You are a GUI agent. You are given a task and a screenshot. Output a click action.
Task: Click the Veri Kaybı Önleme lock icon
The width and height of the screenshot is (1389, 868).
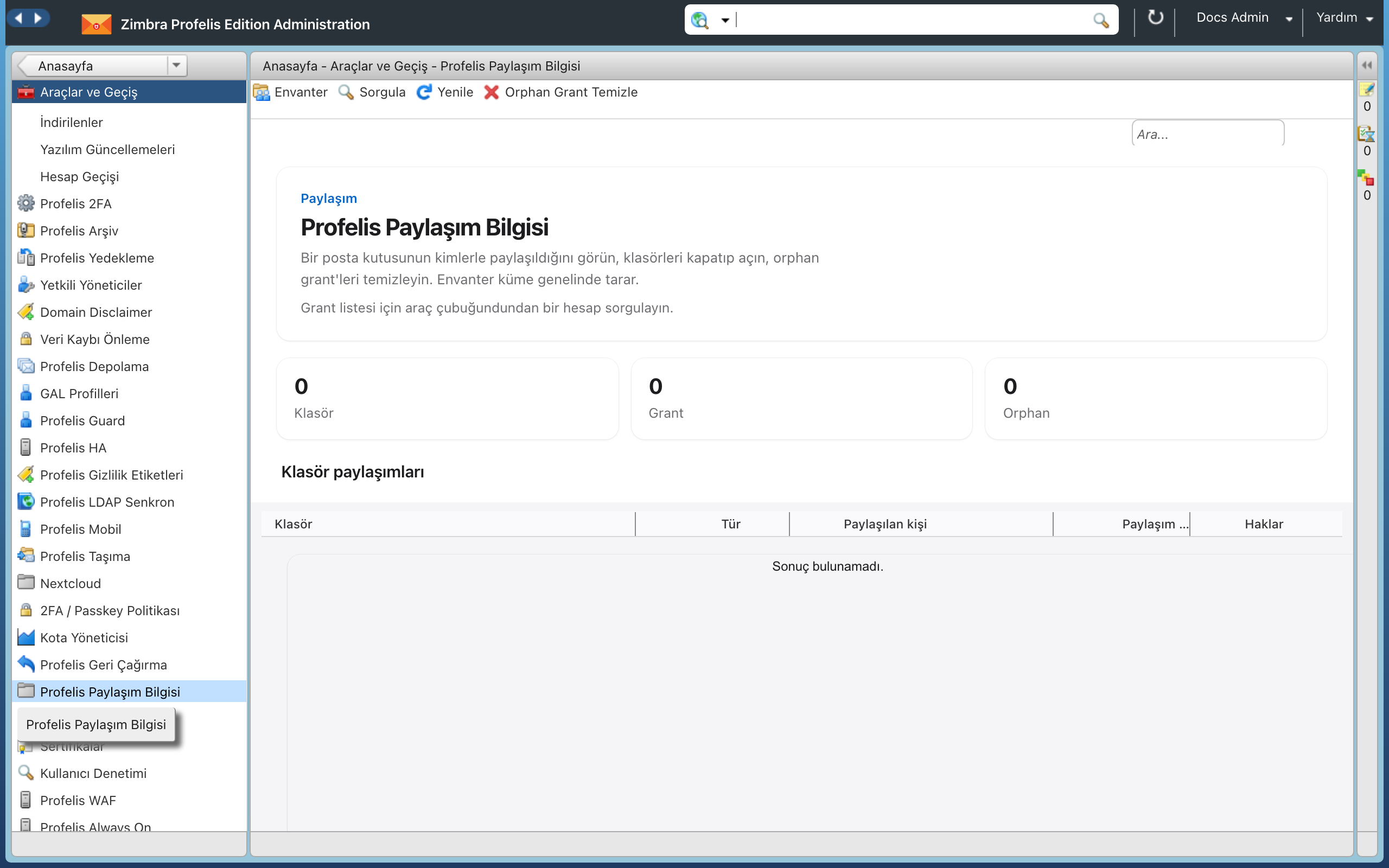[x=26, y=339]
